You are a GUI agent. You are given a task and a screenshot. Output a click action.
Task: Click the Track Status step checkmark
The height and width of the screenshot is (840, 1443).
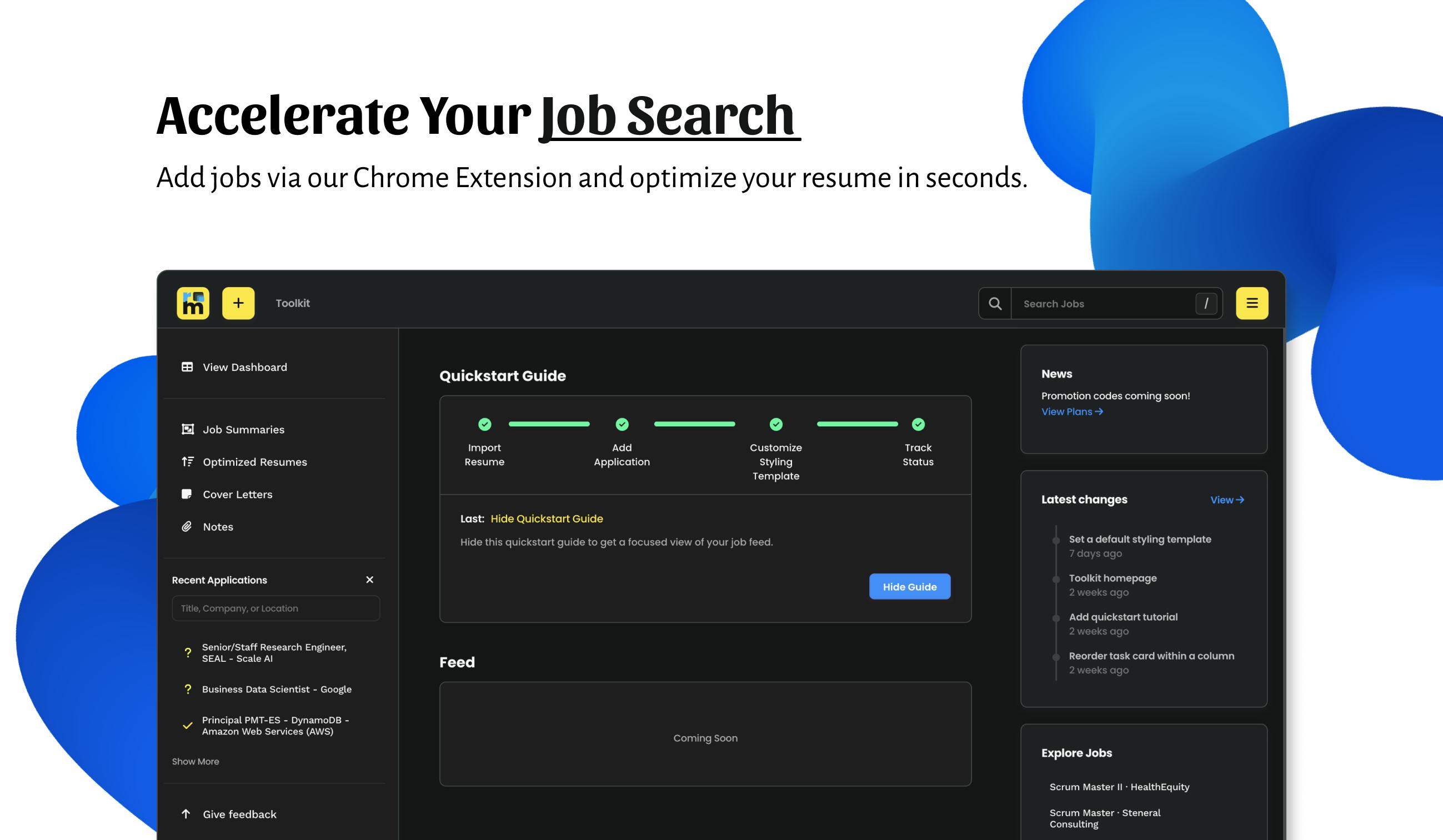(x=918, y=424)
